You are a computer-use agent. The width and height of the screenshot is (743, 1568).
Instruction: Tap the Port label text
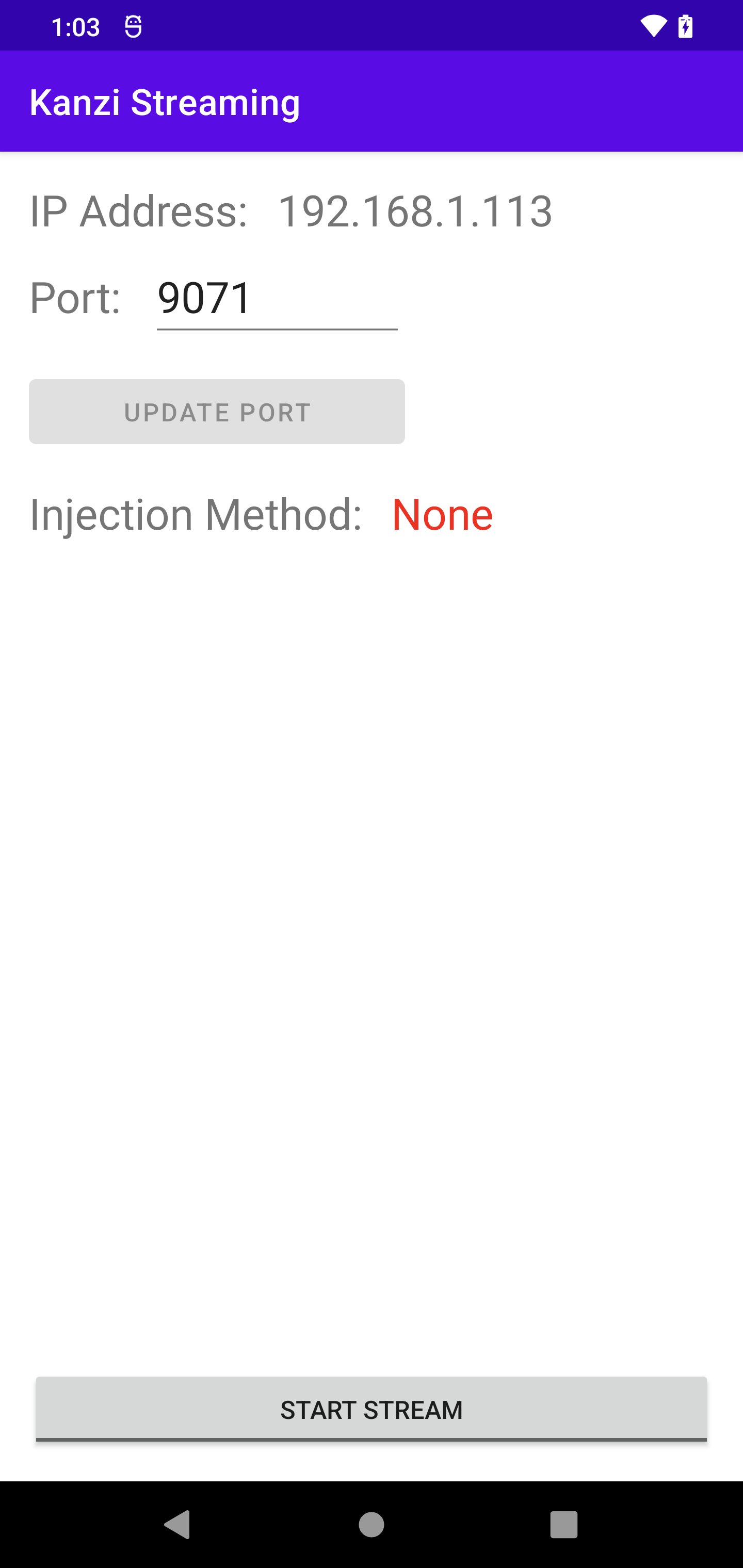point(75,299)
